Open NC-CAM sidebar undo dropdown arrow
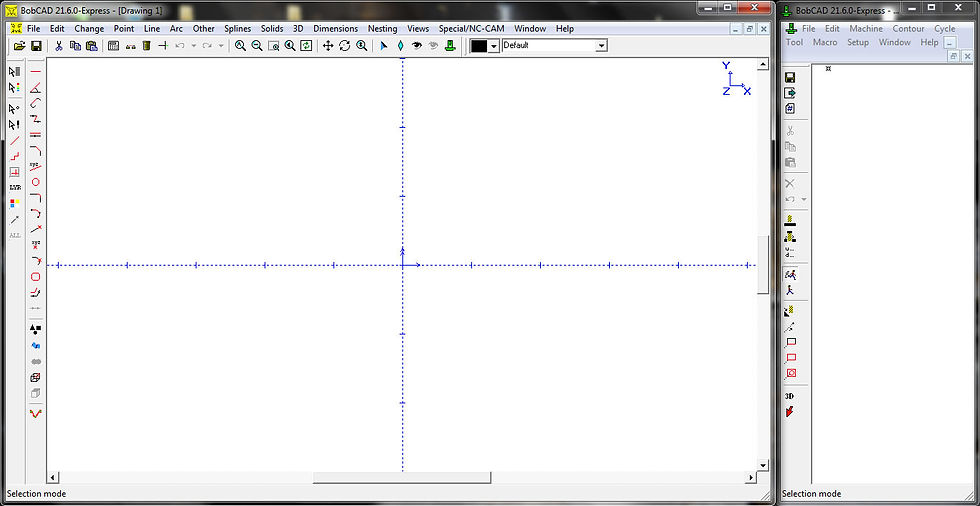The width and height of the screenshot is (980, 506). click(804, 199)
